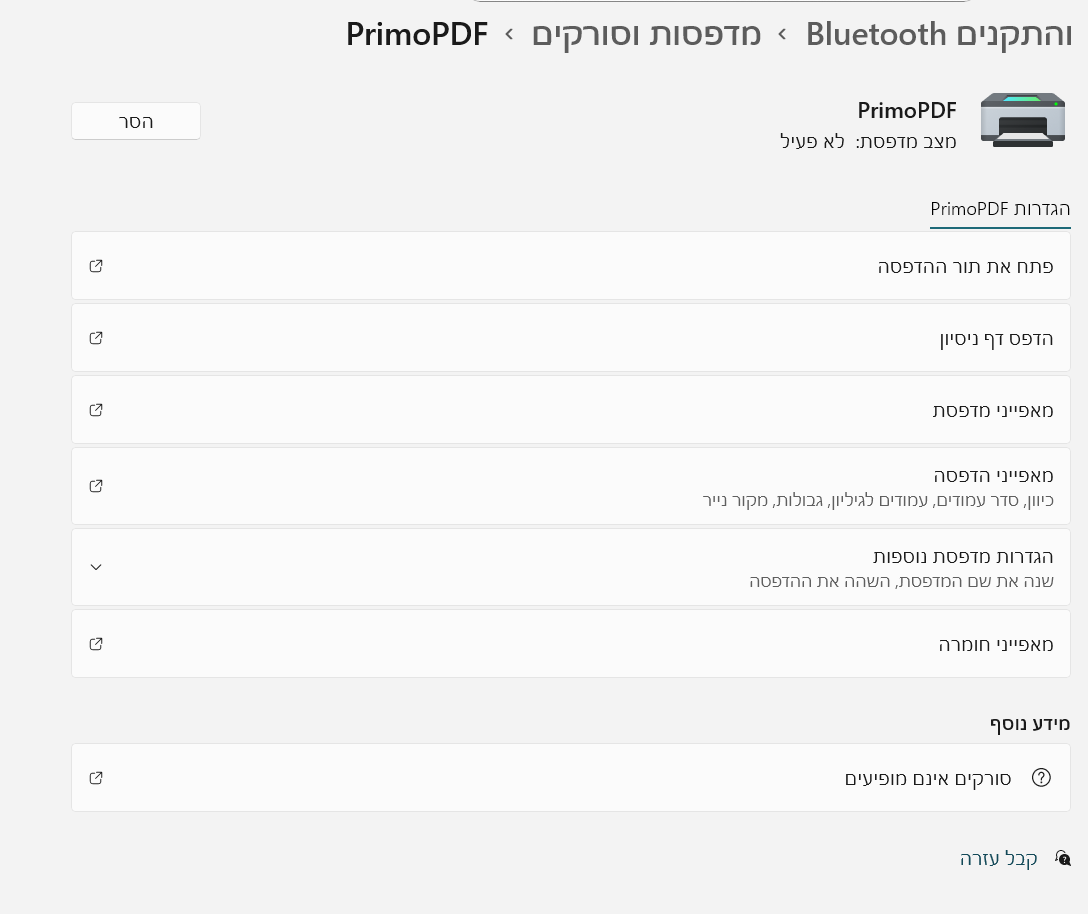This screenshot has width=1088, height=914.
Task: Open פתח את תור ההדפסה
Action: click(965, 266)
